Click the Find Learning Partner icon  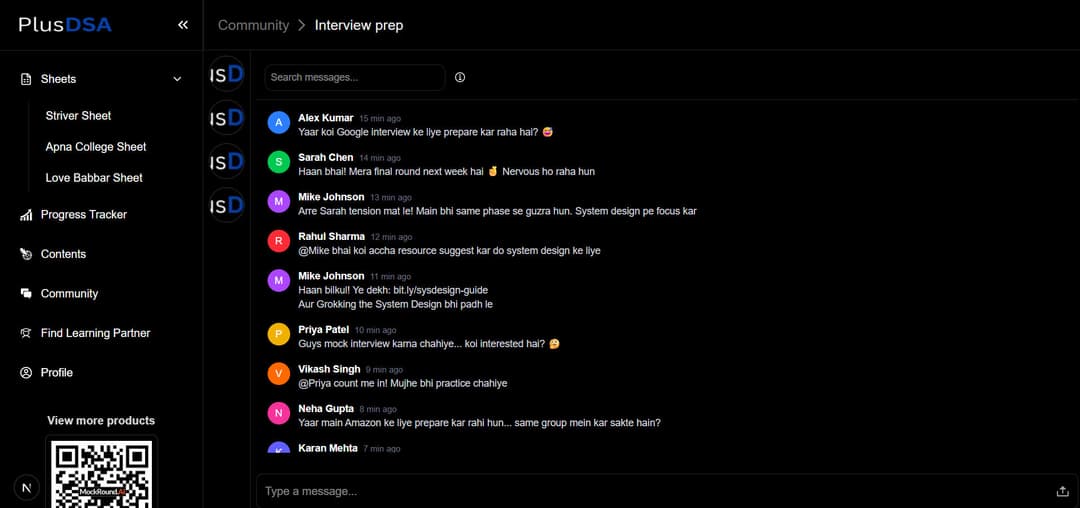tap(26, 333)
